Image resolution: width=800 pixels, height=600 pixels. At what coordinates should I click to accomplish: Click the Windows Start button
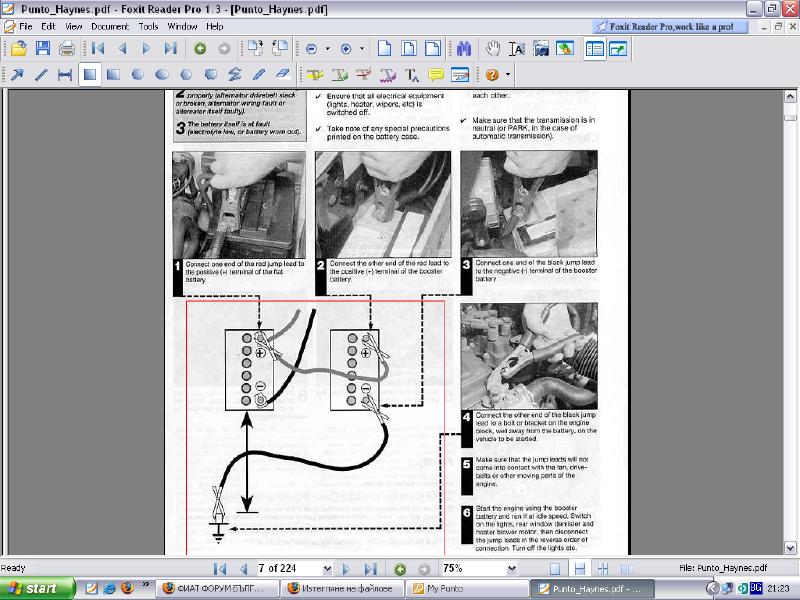(33, 588)
